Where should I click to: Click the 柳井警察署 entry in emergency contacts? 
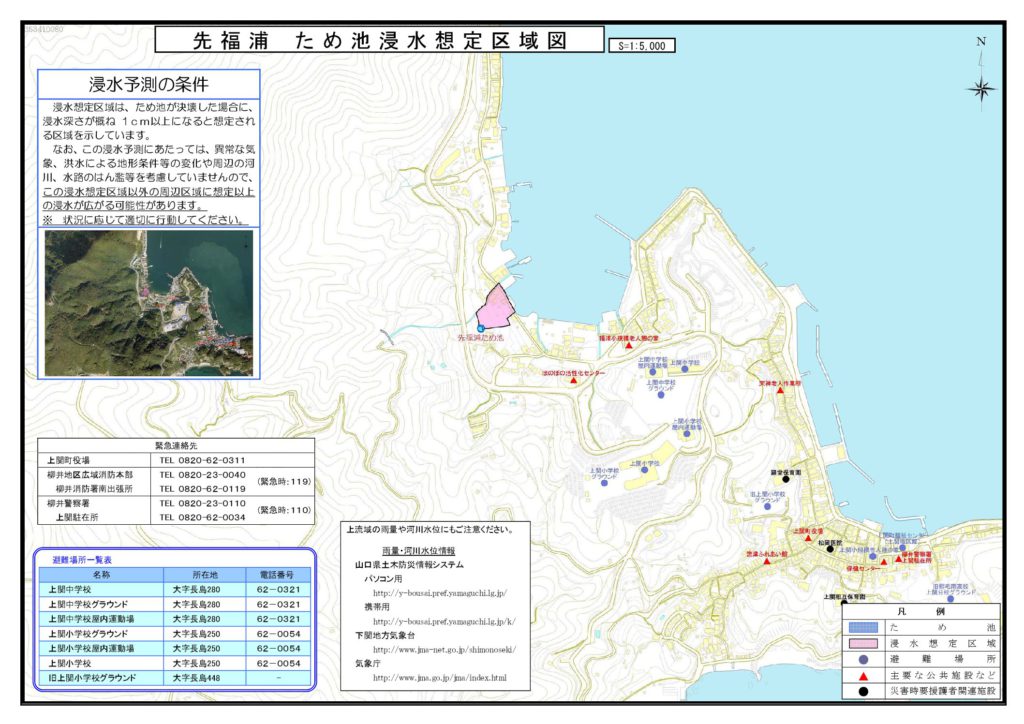[x=69, y=503]
